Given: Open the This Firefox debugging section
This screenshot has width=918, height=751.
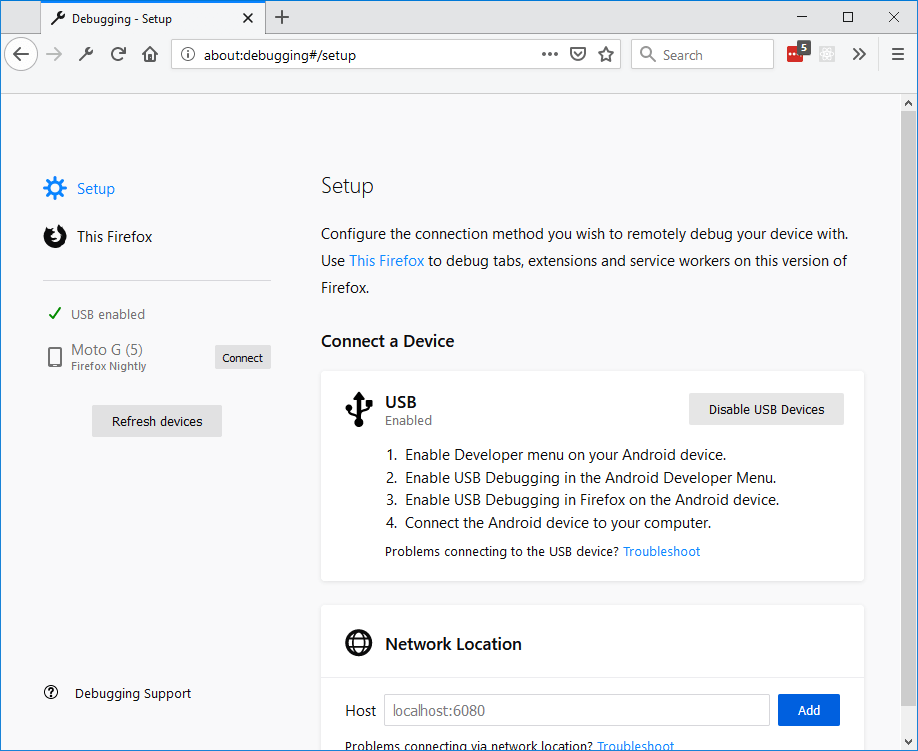Looking at the screenshot, I should pos(113,237).
